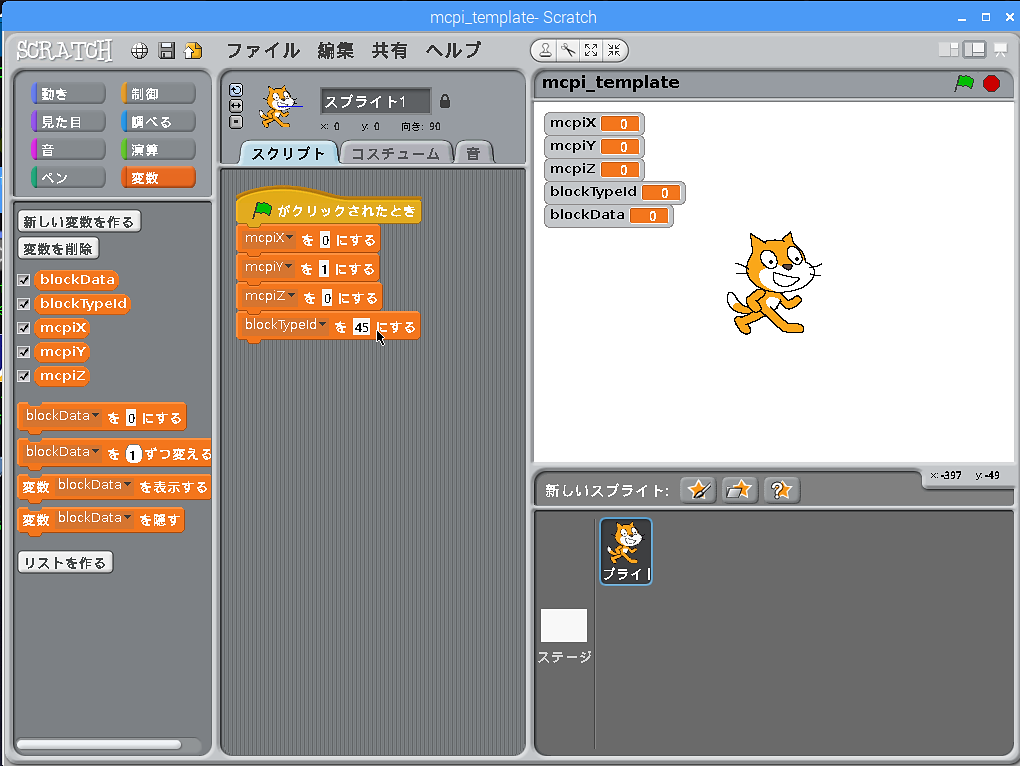This screenshot has height=766, width=1020.
Task: Set rotation style to can rotate
Action: (x=236, y=90)
